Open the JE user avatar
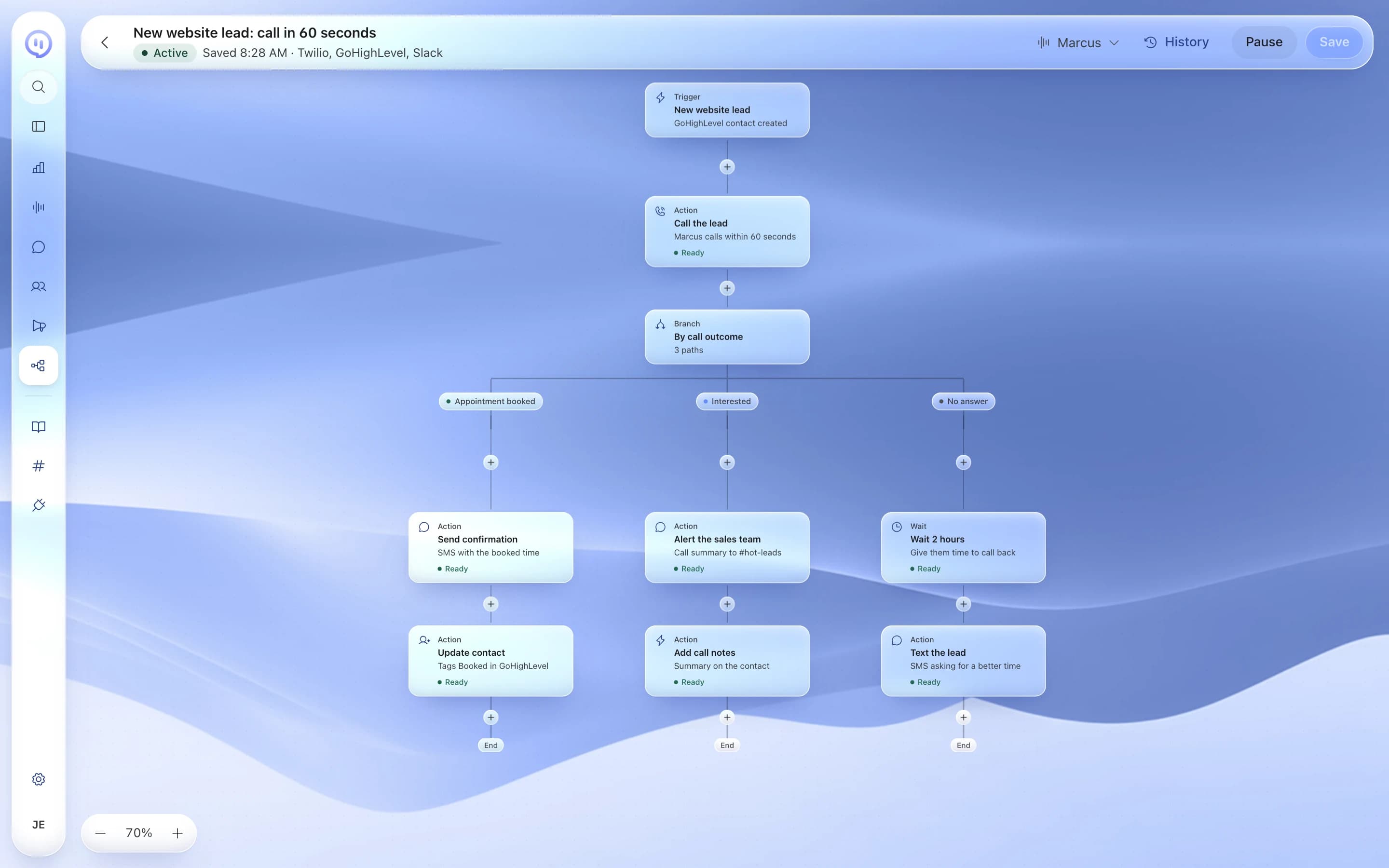This screenshot has height=868, width=1389. click(39, 825)
